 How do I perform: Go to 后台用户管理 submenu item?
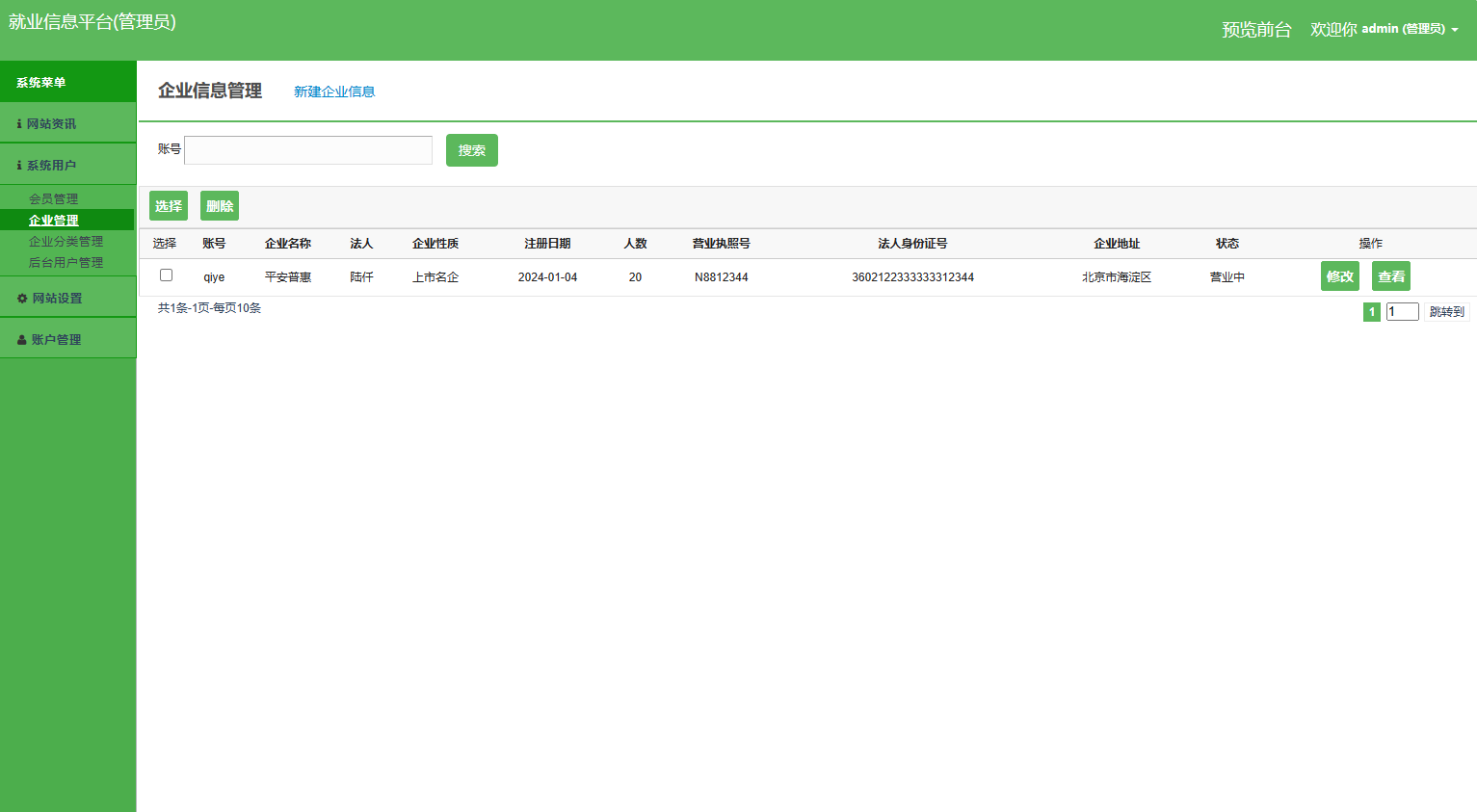[66, 263]
